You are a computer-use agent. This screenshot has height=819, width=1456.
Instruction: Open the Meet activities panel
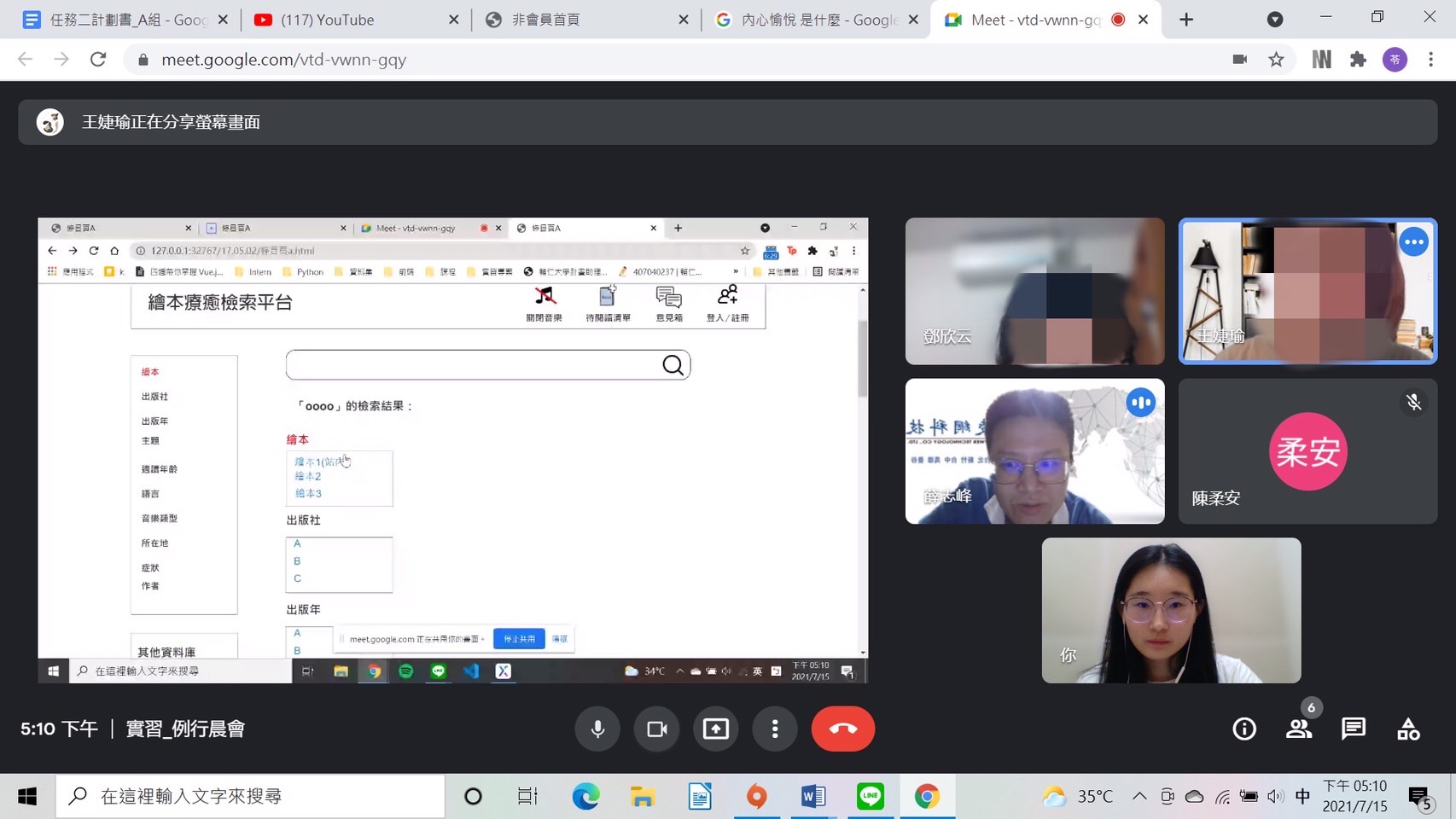(x=1407, y=729)
